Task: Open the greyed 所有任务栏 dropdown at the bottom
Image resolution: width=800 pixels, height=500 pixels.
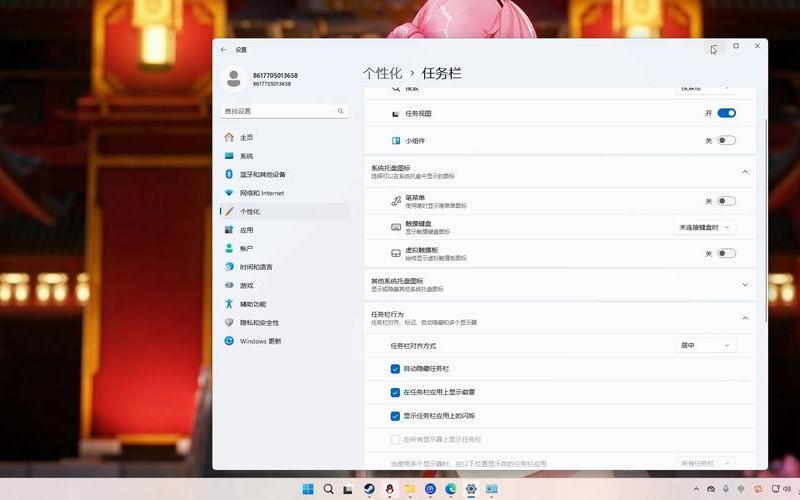Action: coord(706,463)
